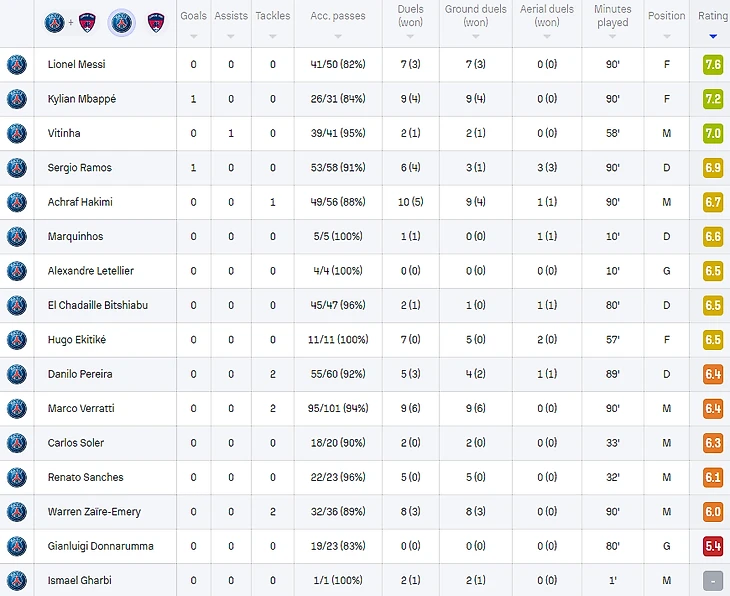This screenshot has width=730, height=596.
Task: Click Sergio Ramos 6.9 rating badge
Action: click(x=713, y=168)
